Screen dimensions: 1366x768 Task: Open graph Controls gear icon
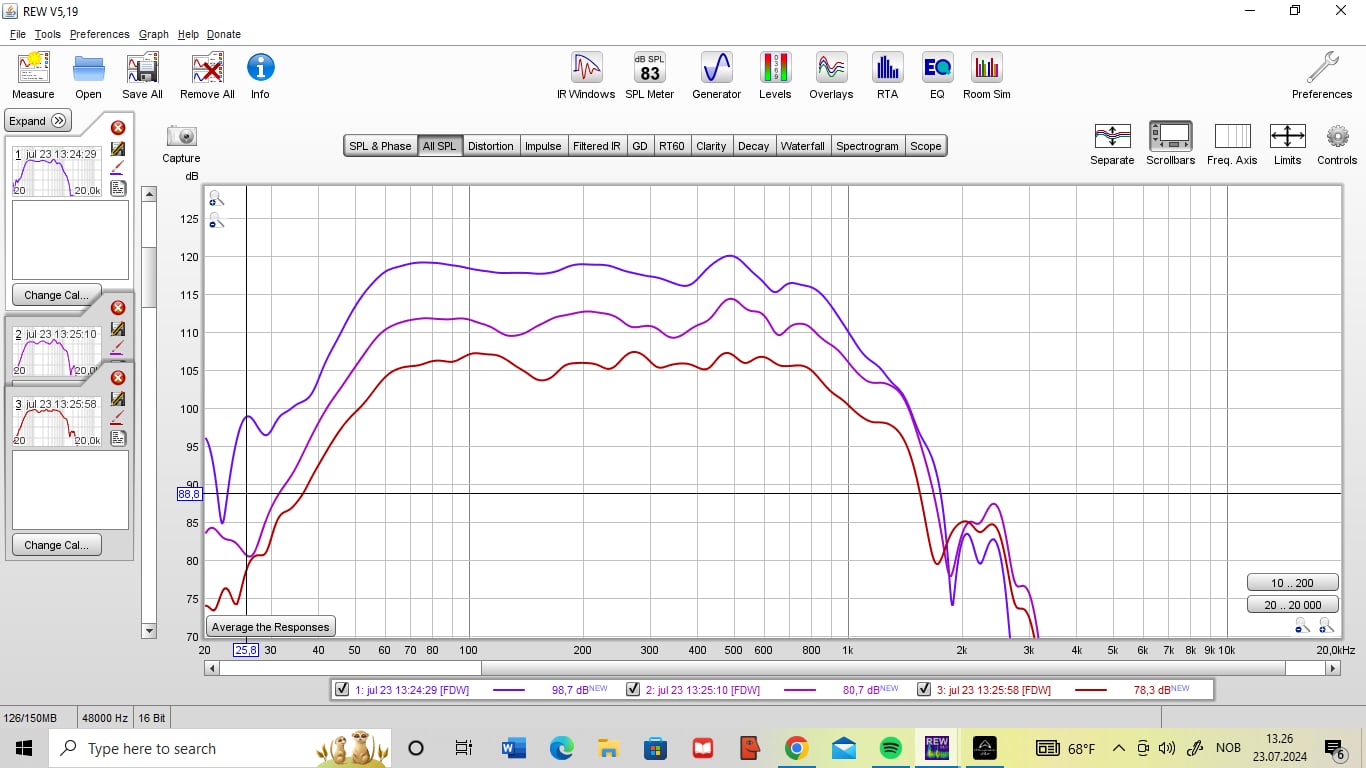1337,143
